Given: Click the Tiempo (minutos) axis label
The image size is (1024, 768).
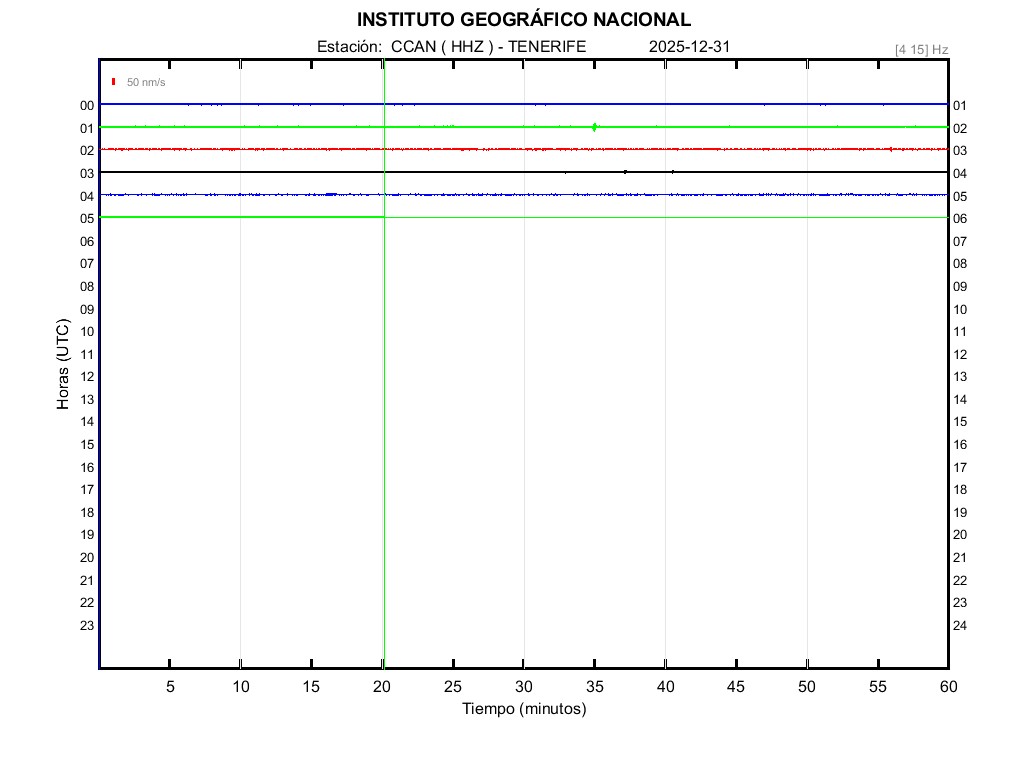Looking at the screenshot, I should pyautogui.click(x=524, y=709).
